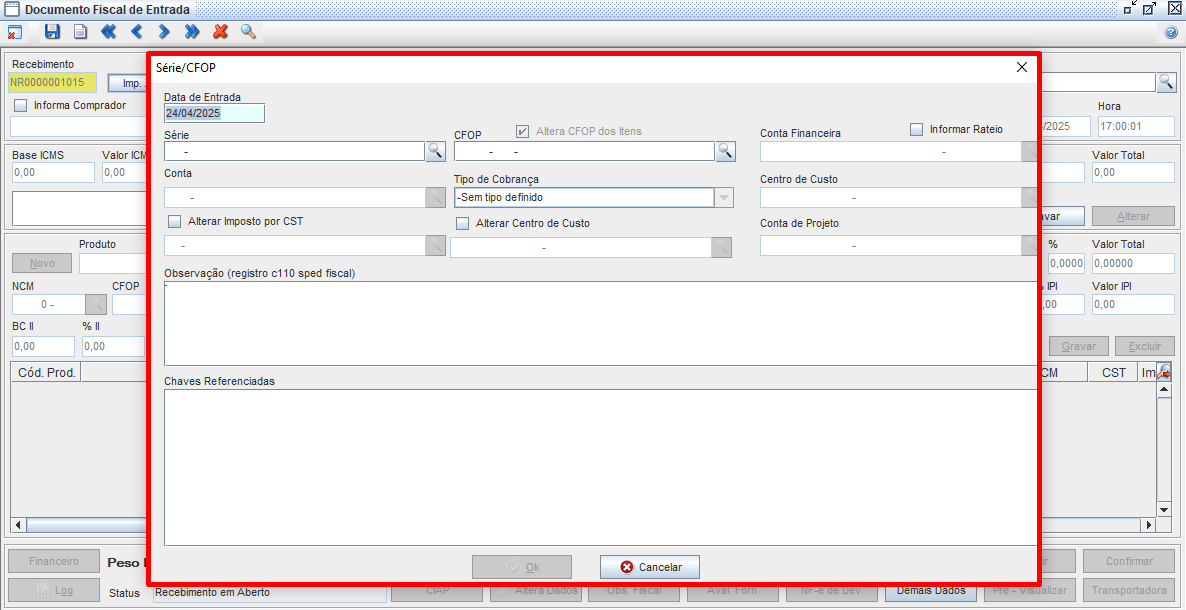Click the red X delete icon in toolbar
Image resolution: width=1186 pixels, height=610 pixels.
click(220, 32)
